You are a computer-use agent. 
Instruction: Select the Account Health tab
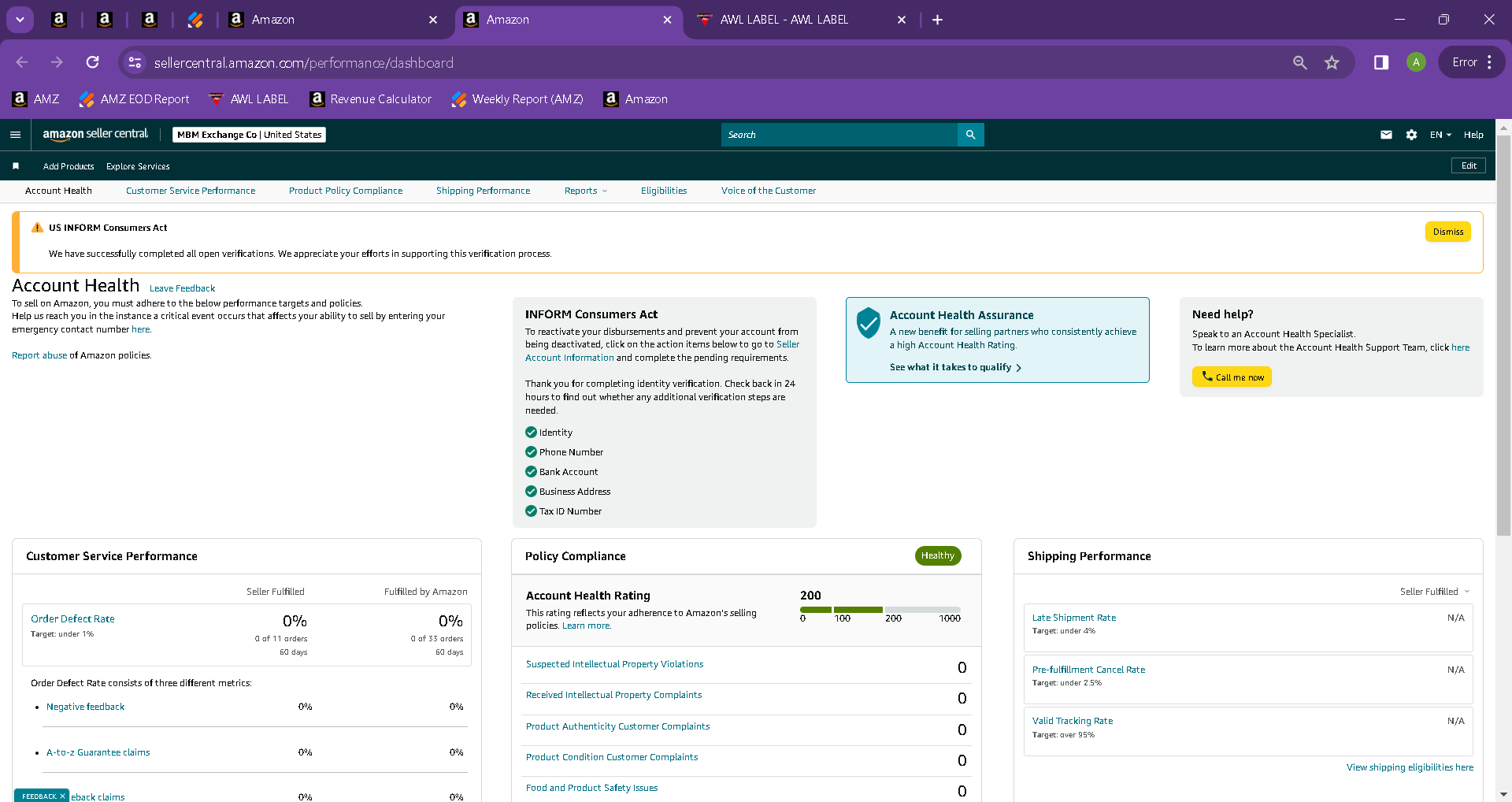coord(58,191)
